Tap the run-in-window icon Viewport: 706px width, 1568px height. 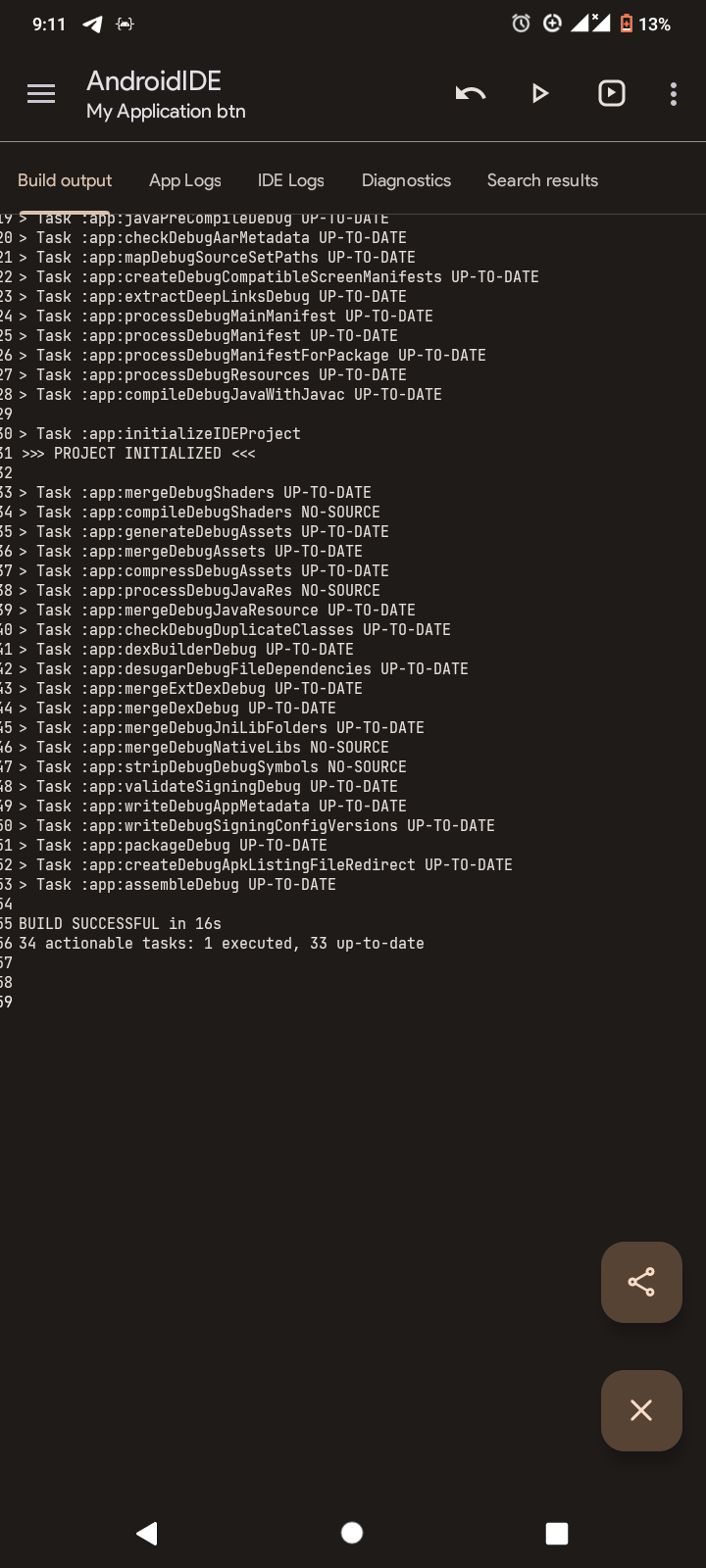tap(611, 93)
